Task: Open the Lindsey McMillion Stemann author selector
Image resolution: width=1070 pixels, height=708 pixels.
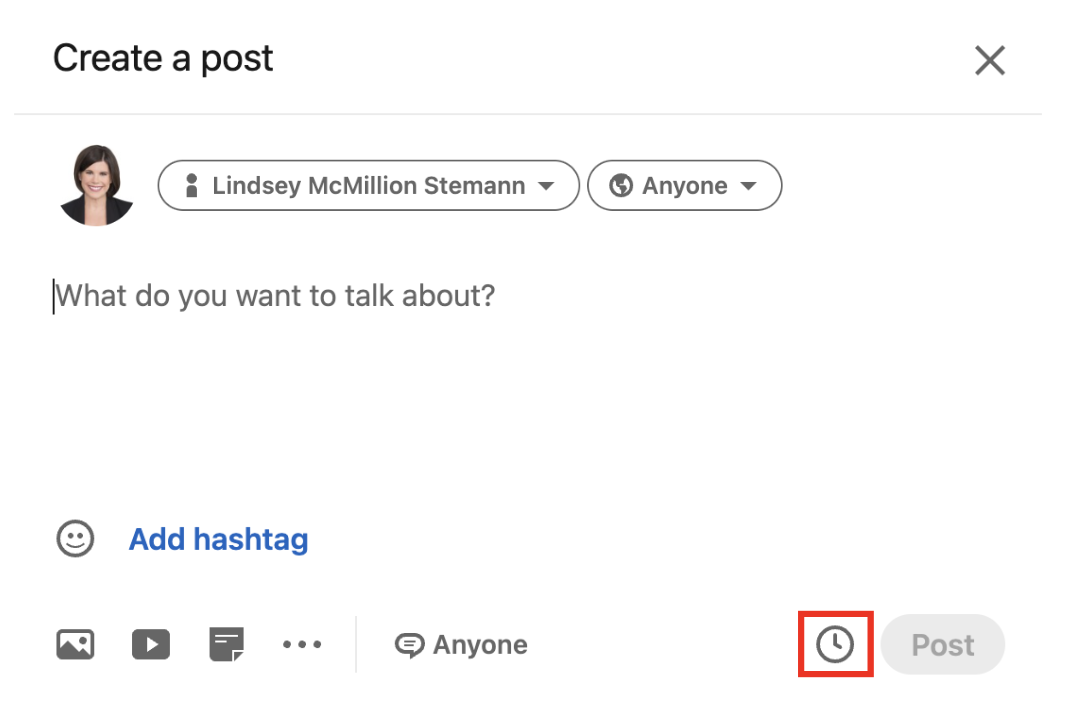Action: click(x=368, y=186)
